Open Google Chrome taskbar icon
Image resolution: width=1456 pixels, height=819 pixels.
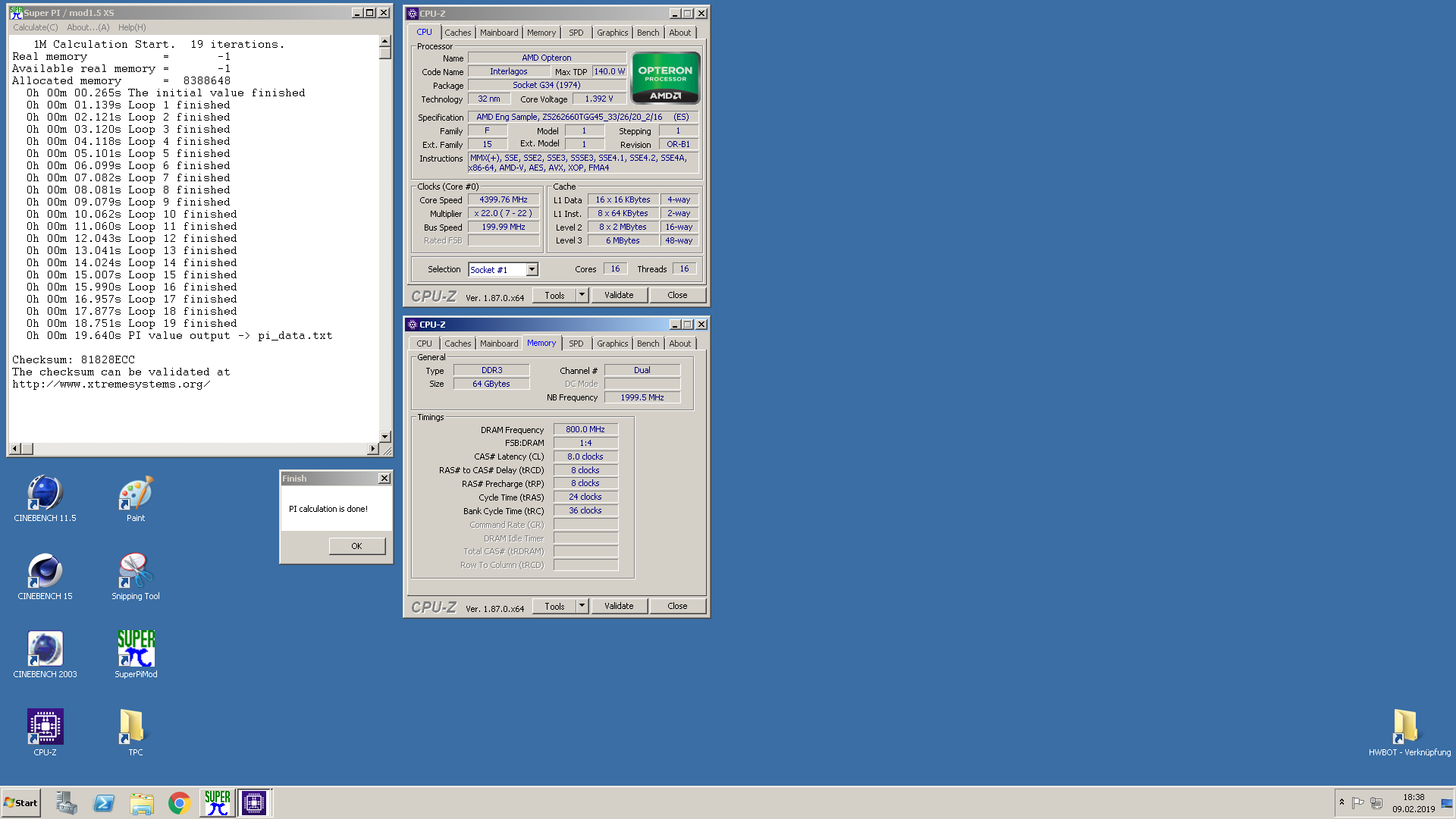(179, 803)
